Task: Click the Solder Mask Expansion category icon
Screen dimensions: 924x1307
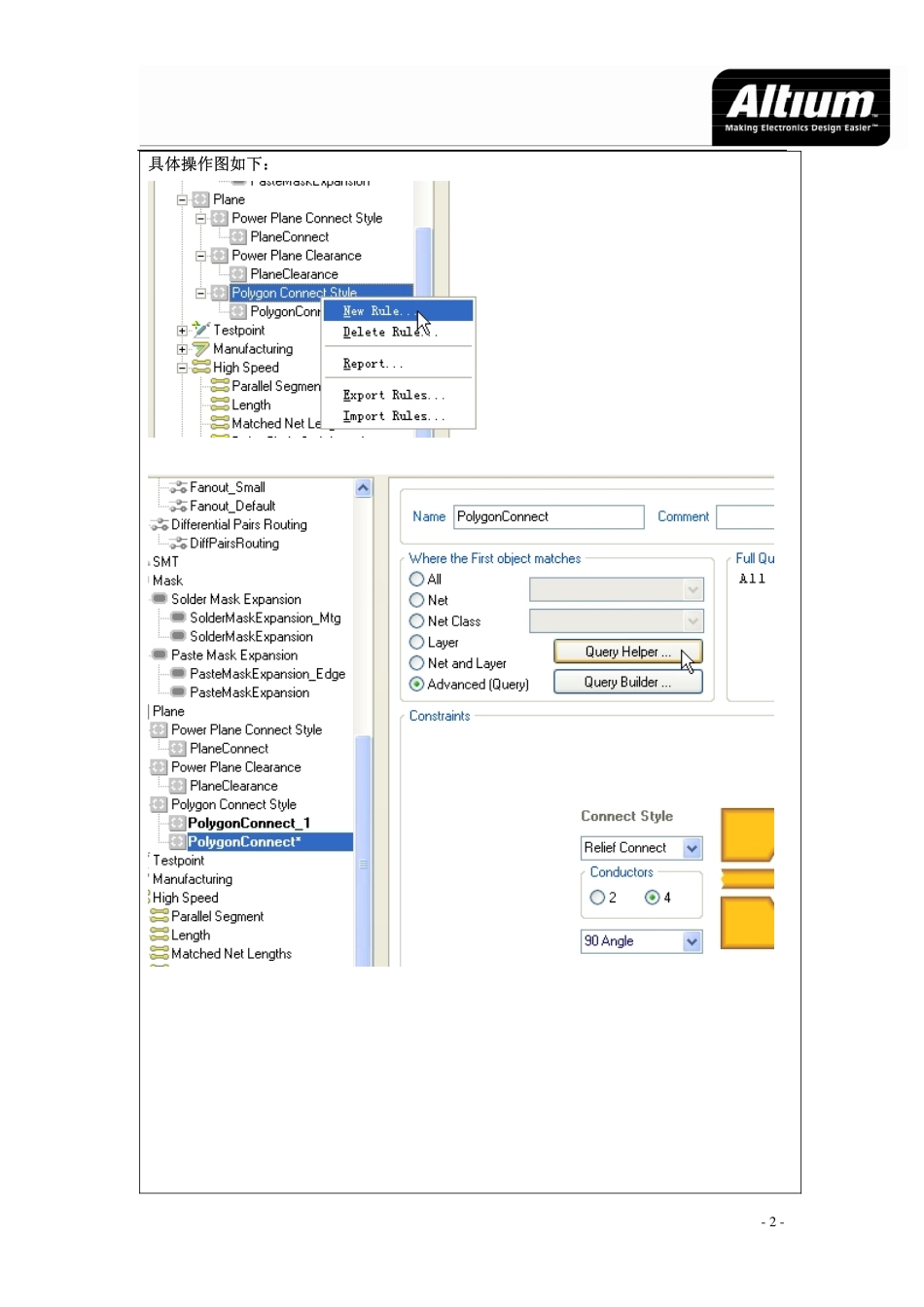Action: pyautogui.click(x=160, y=599)
